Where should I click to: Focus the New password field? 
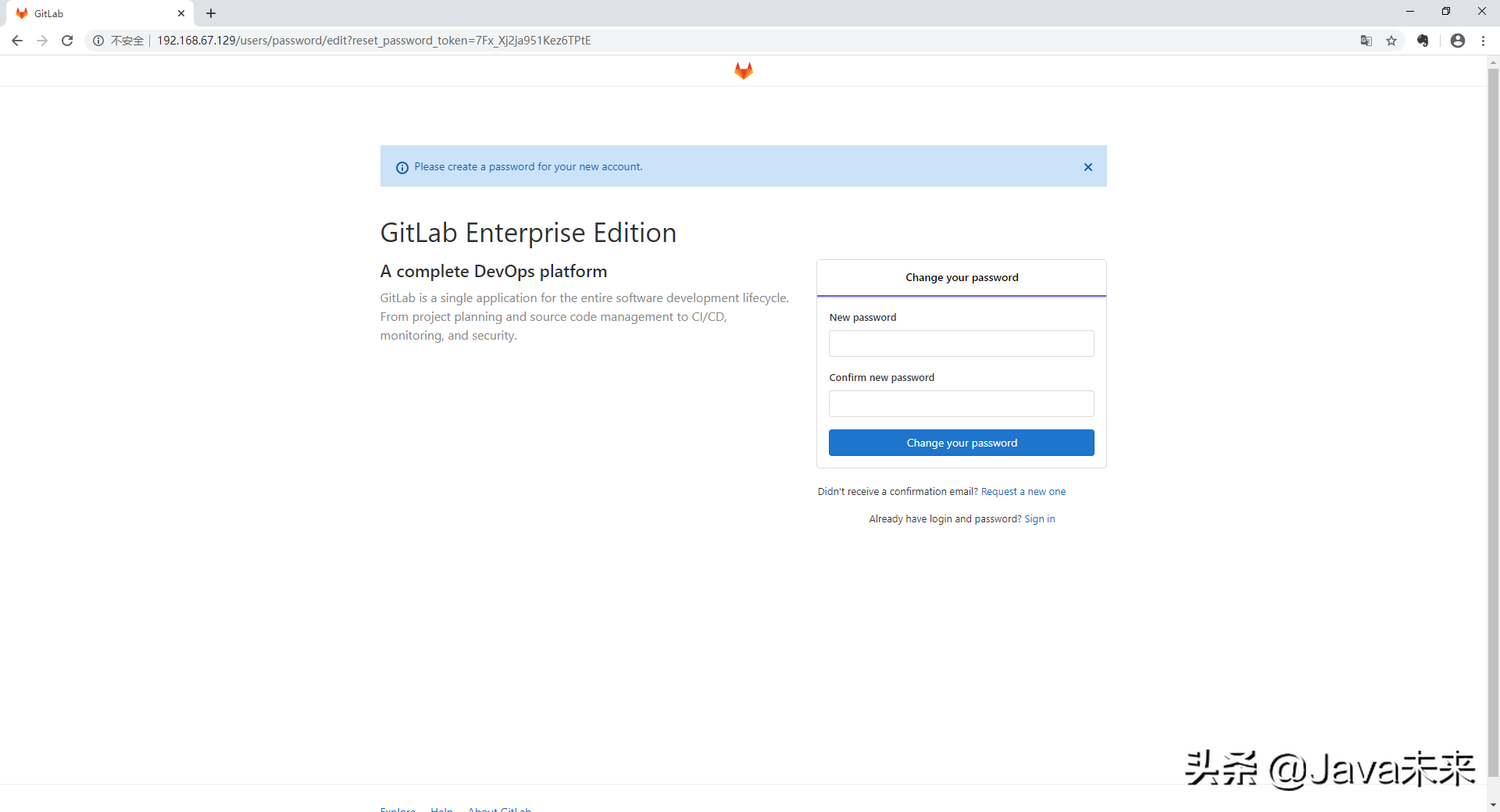pyautogui.click(x=961, y=344)
